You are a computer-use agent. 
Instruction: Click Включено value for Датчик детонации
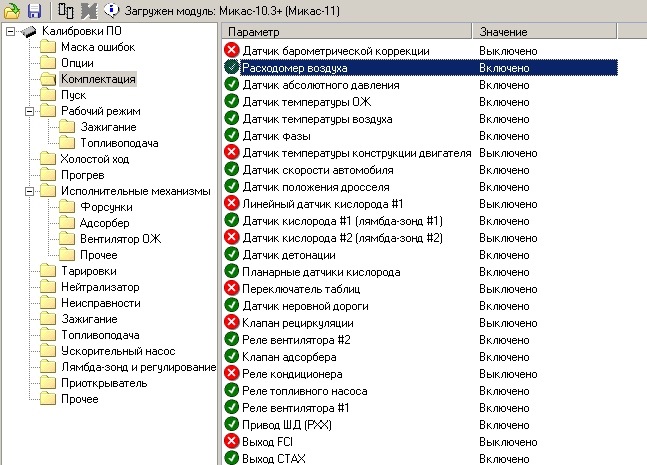coord(504,255)
